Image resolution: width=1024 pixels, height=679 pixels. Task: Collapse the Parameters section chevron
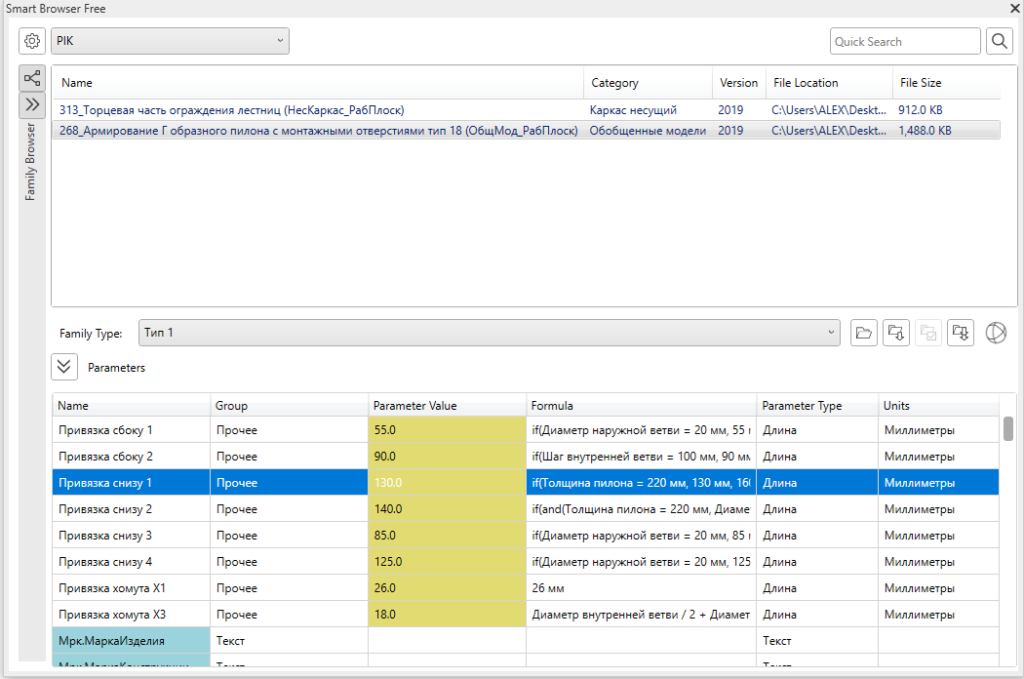point(64,367)
